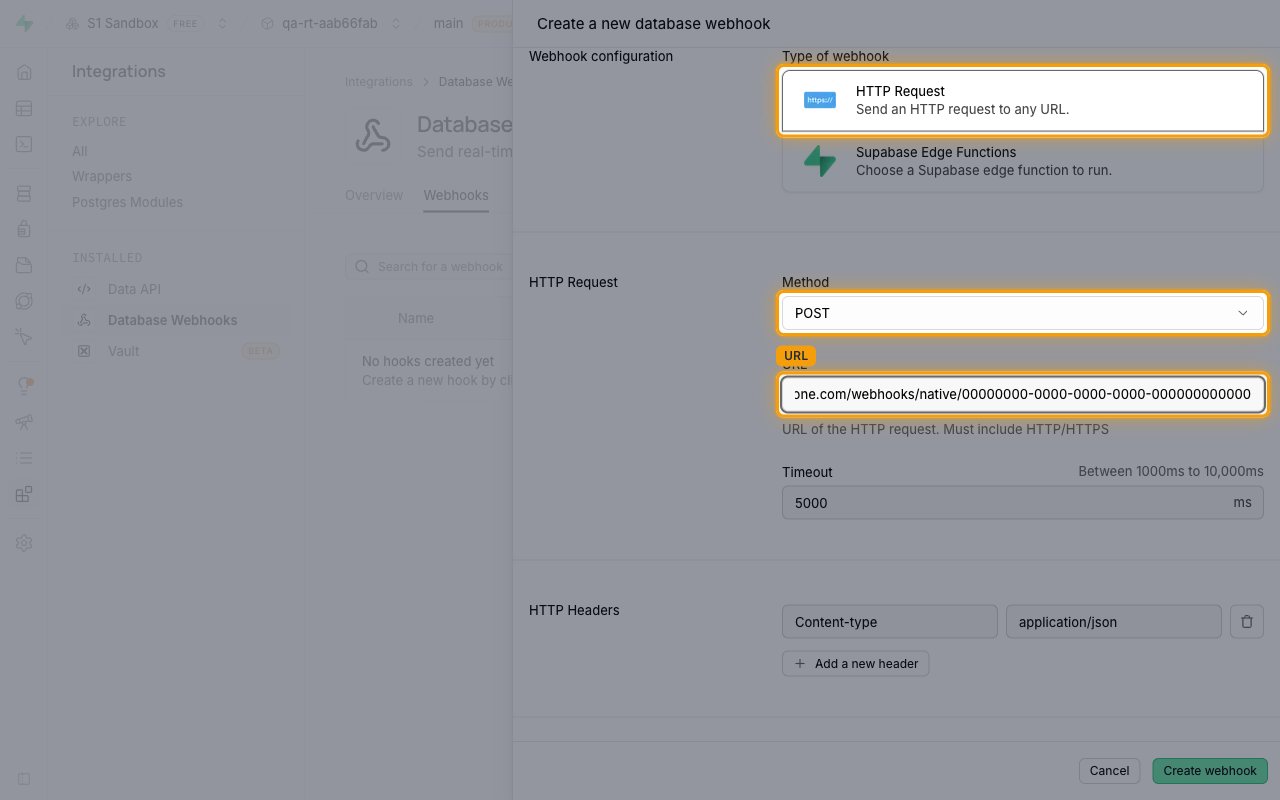Open the Integrations icon in sidebar
Screen dimensions: 1280x800
pyautogui.click(x=24, y=494)
